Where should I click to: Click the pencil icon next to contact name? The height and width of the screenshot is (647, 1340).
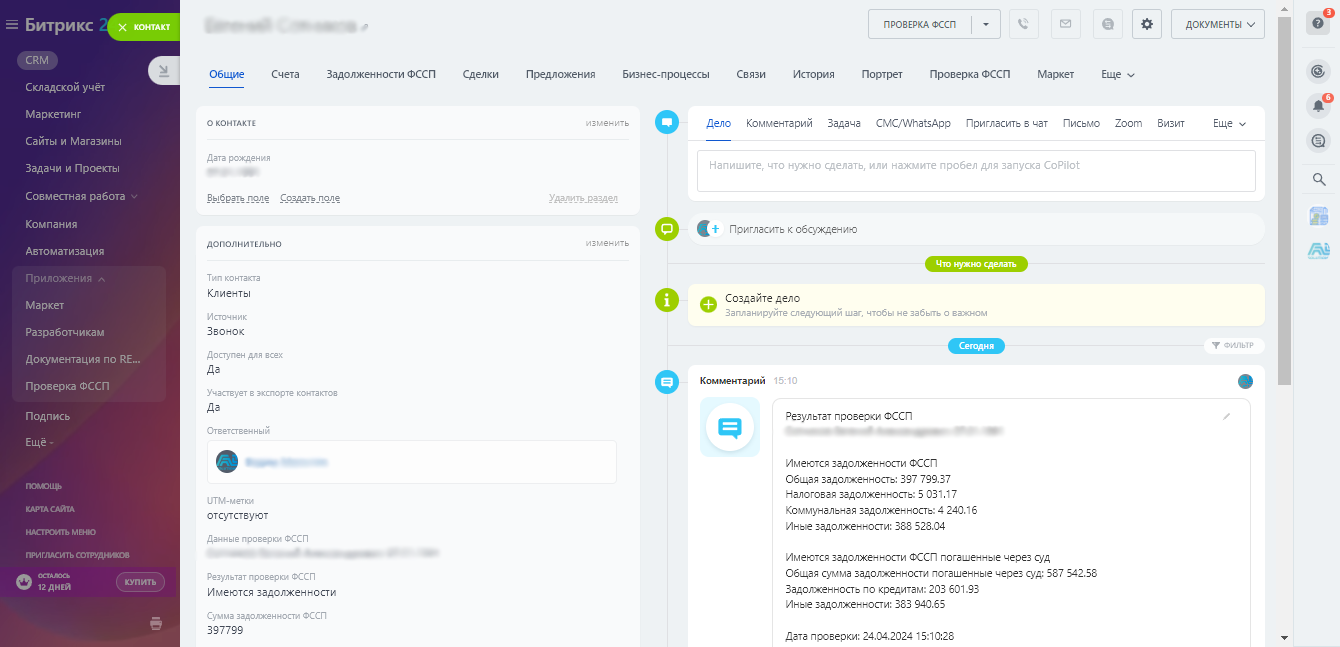pos(365,27)
